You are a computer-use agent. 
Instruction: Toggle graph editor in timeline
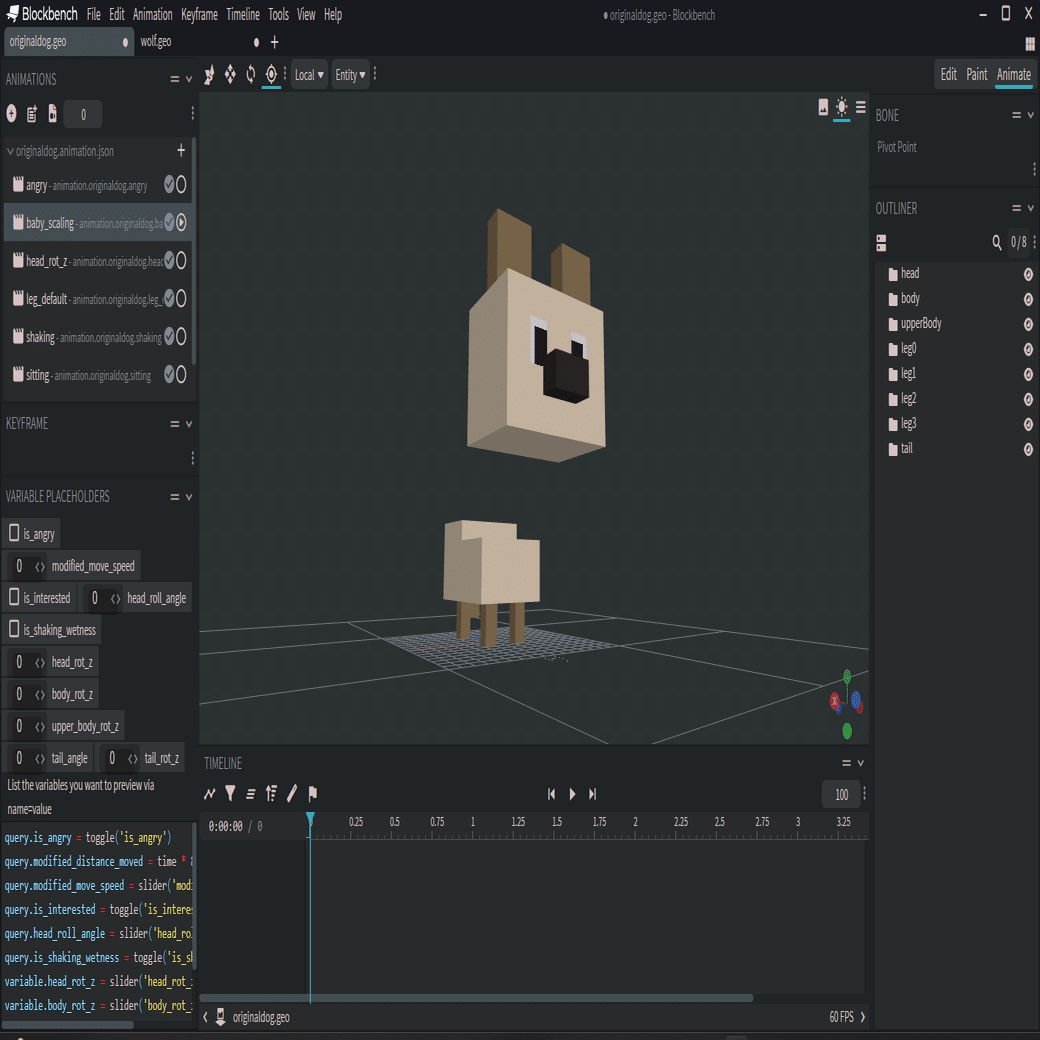point(210,794)
